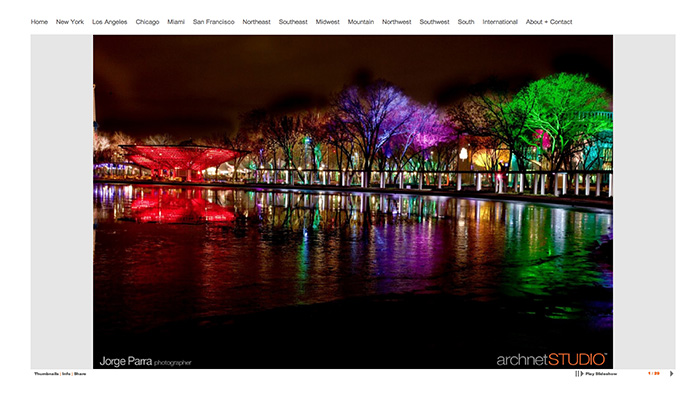700x411 pixels.
Task: Select the Northwest menu item
Action: coord(397,21)
